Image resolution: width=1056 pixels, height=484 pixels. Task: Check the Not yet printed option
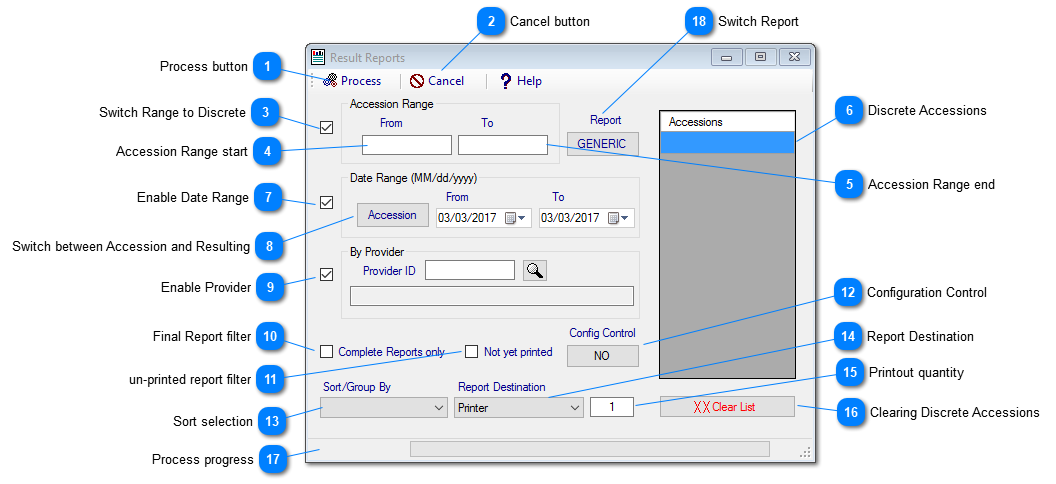pyautogui.click(x=472, y=352)
